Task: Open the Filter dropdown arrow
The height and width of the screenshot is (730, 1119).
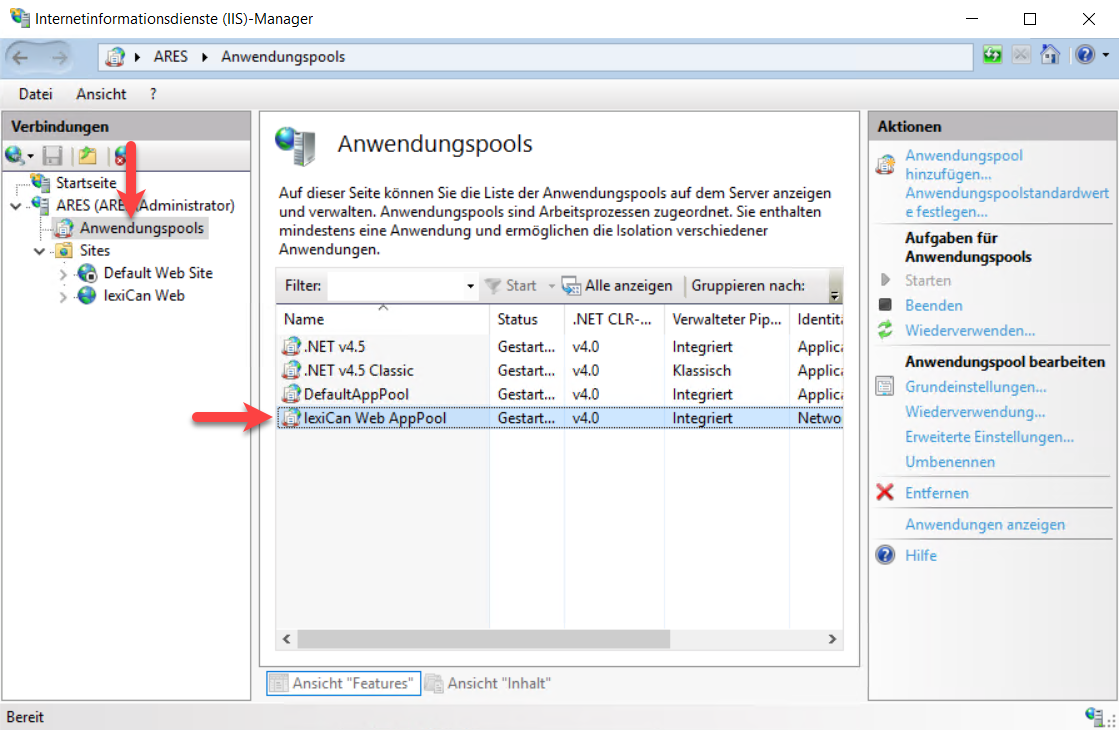Action: (x=470, y=286)
